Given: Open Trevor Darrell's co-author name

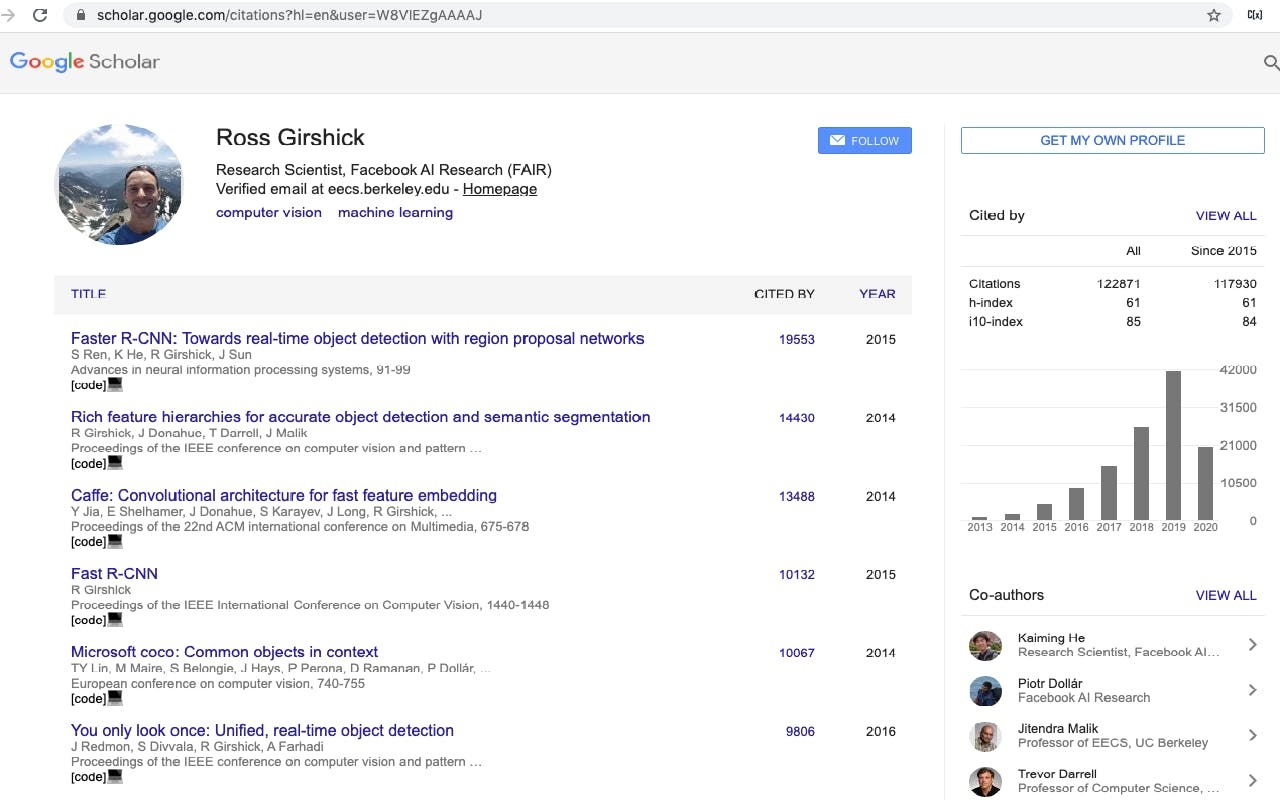Looking at the screenshot, I should (1057, 773).
